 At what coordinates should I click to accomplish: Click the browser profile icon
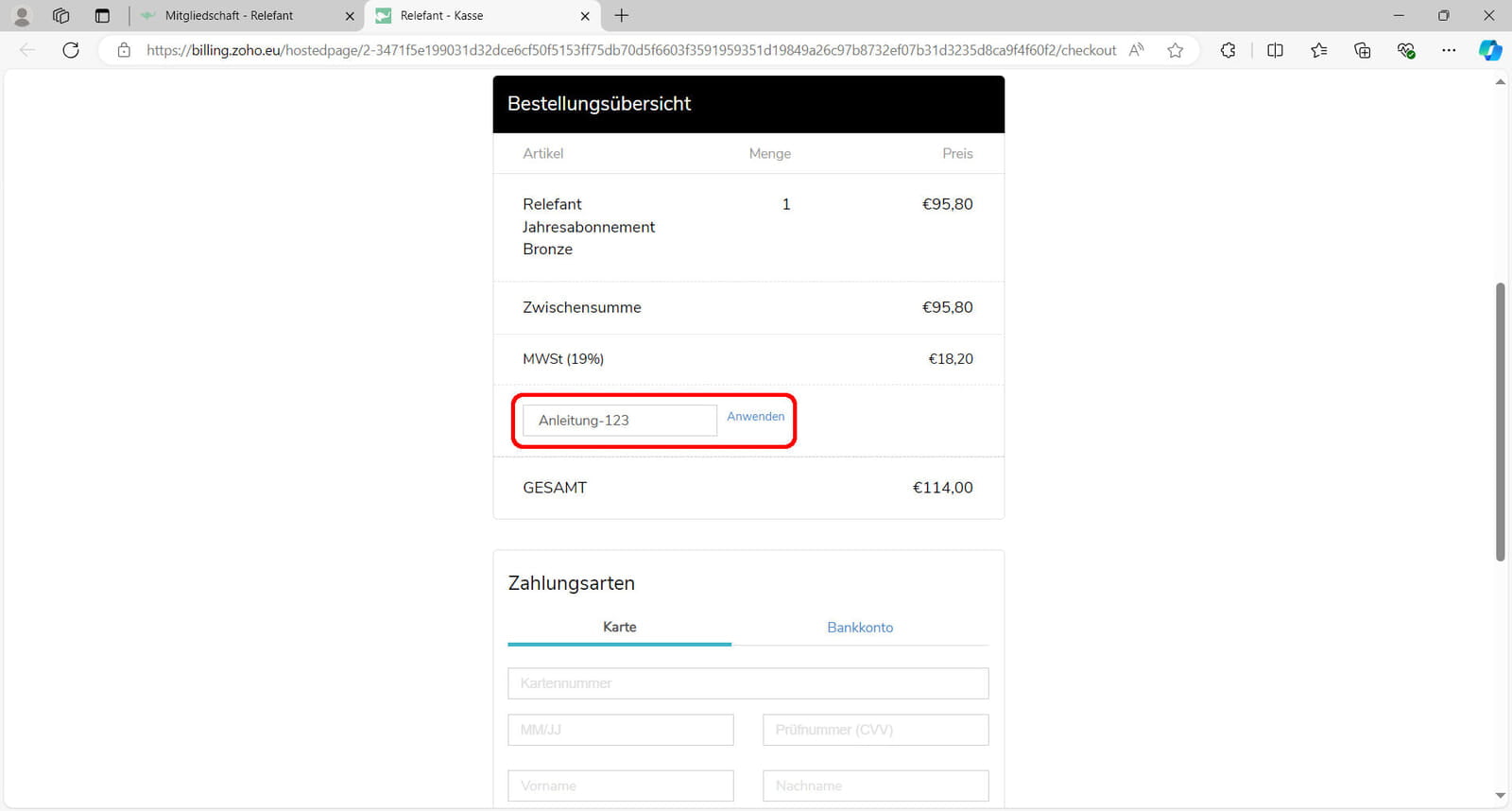[x=22, y=16]
